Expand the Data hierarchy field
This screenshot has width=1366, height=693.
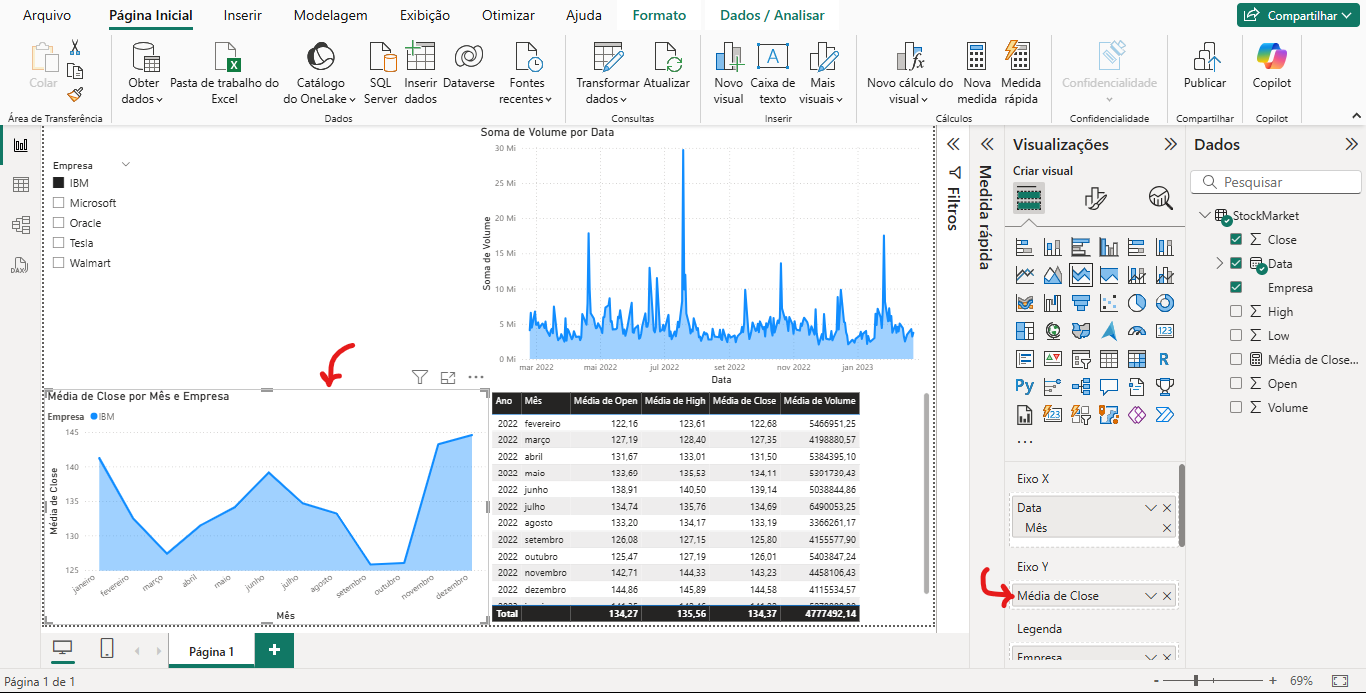pos(1219,263)
